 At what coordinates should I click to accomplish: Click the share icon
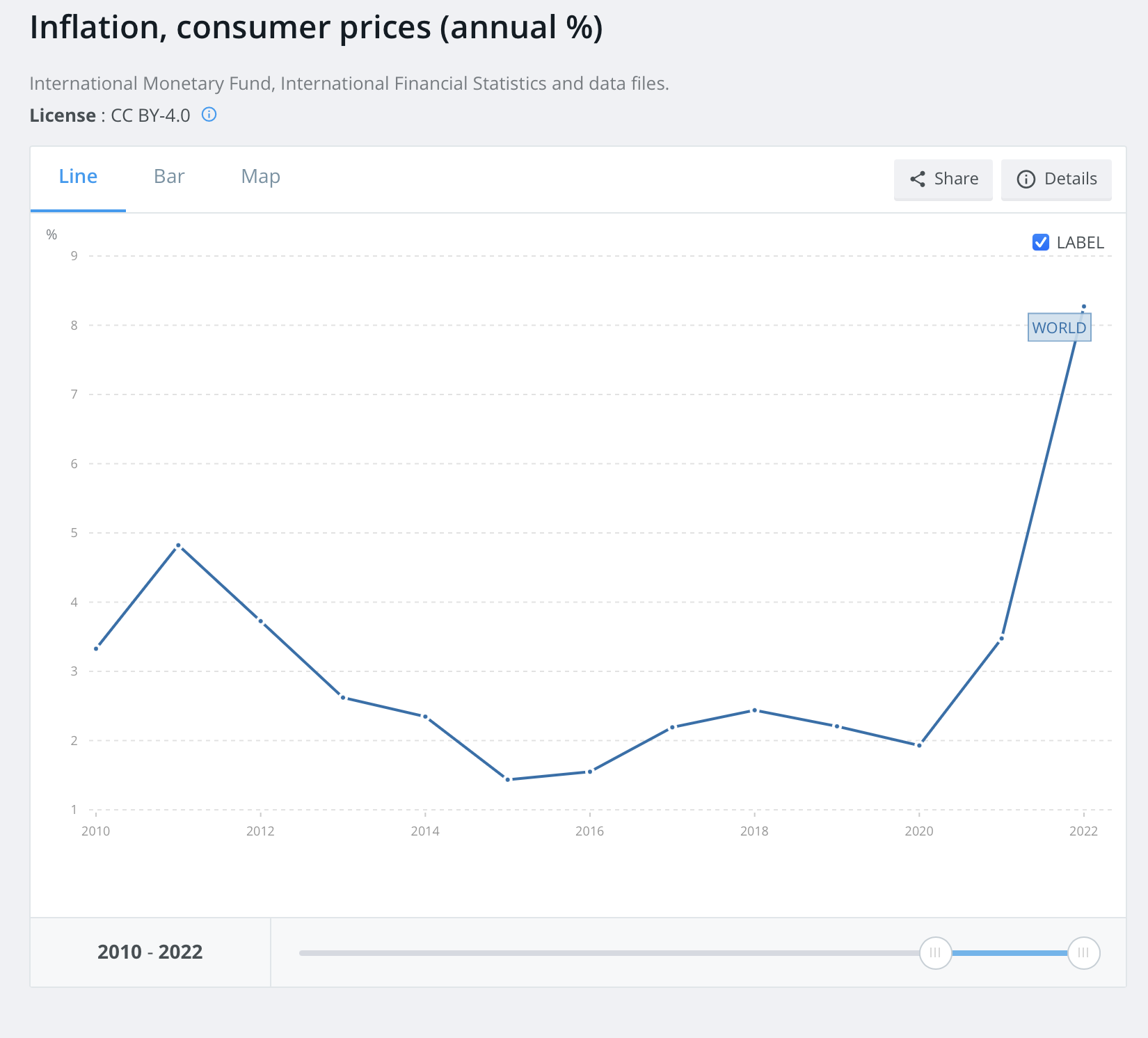[918, 179]
